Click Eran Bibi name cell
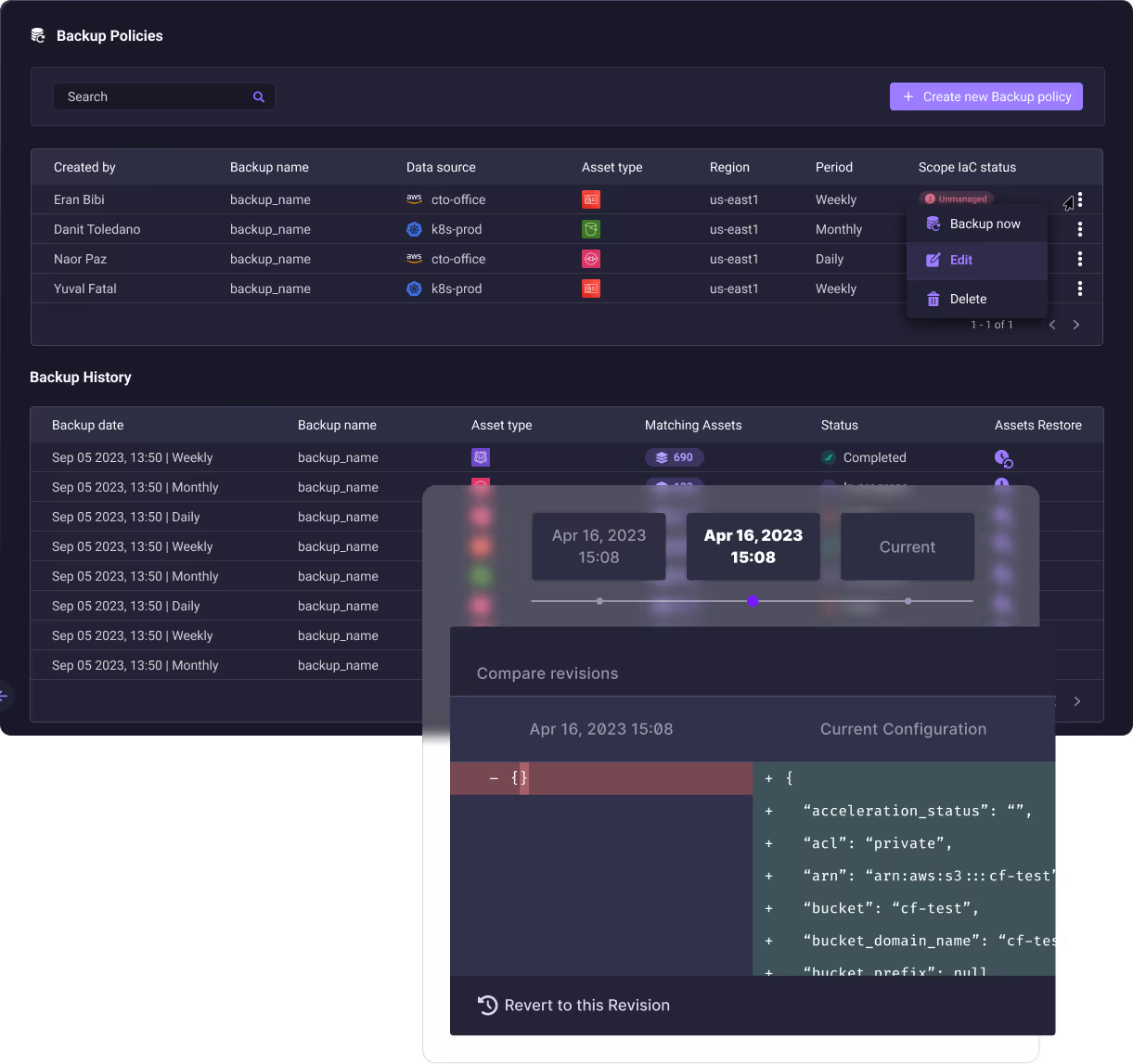The width and height of the screenshot is (1133, 1064). coord(79,199)
